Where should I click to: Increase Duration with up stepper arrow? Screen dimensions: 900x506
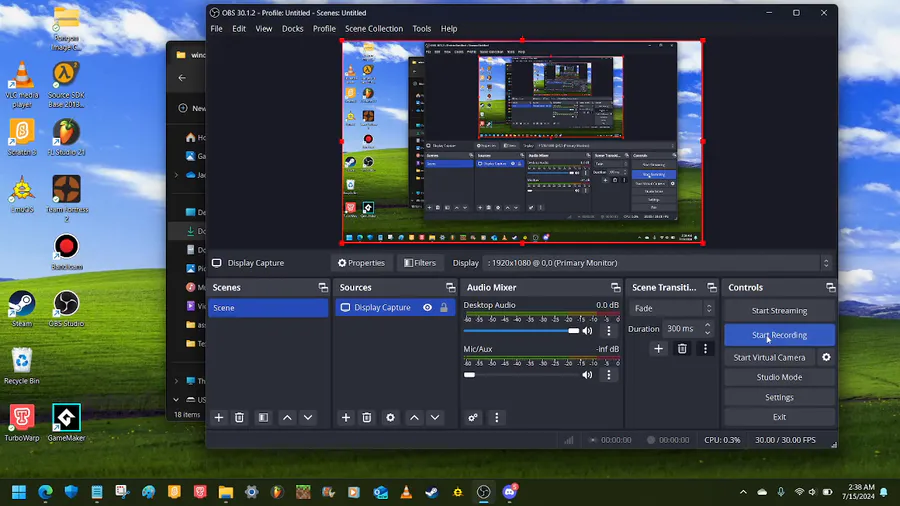pos(708,325)
